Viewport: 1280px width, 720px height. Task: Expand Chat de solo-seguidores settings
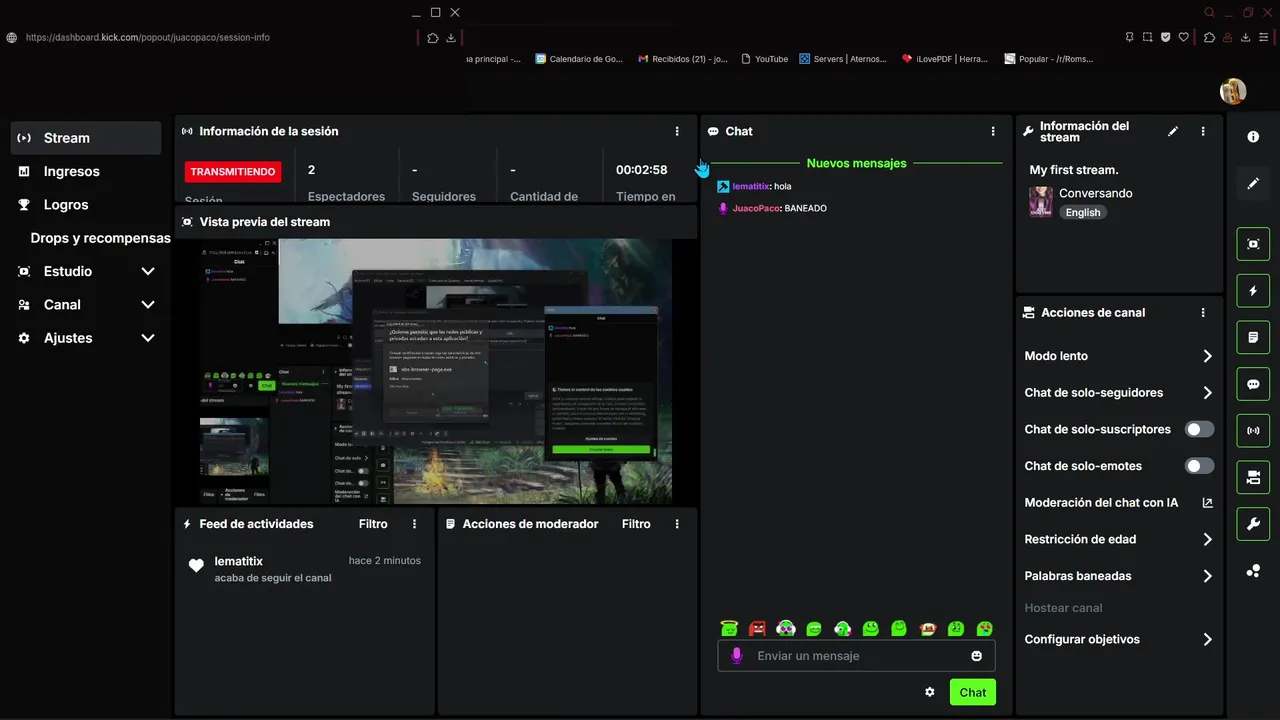click(x=1119, y=393)
